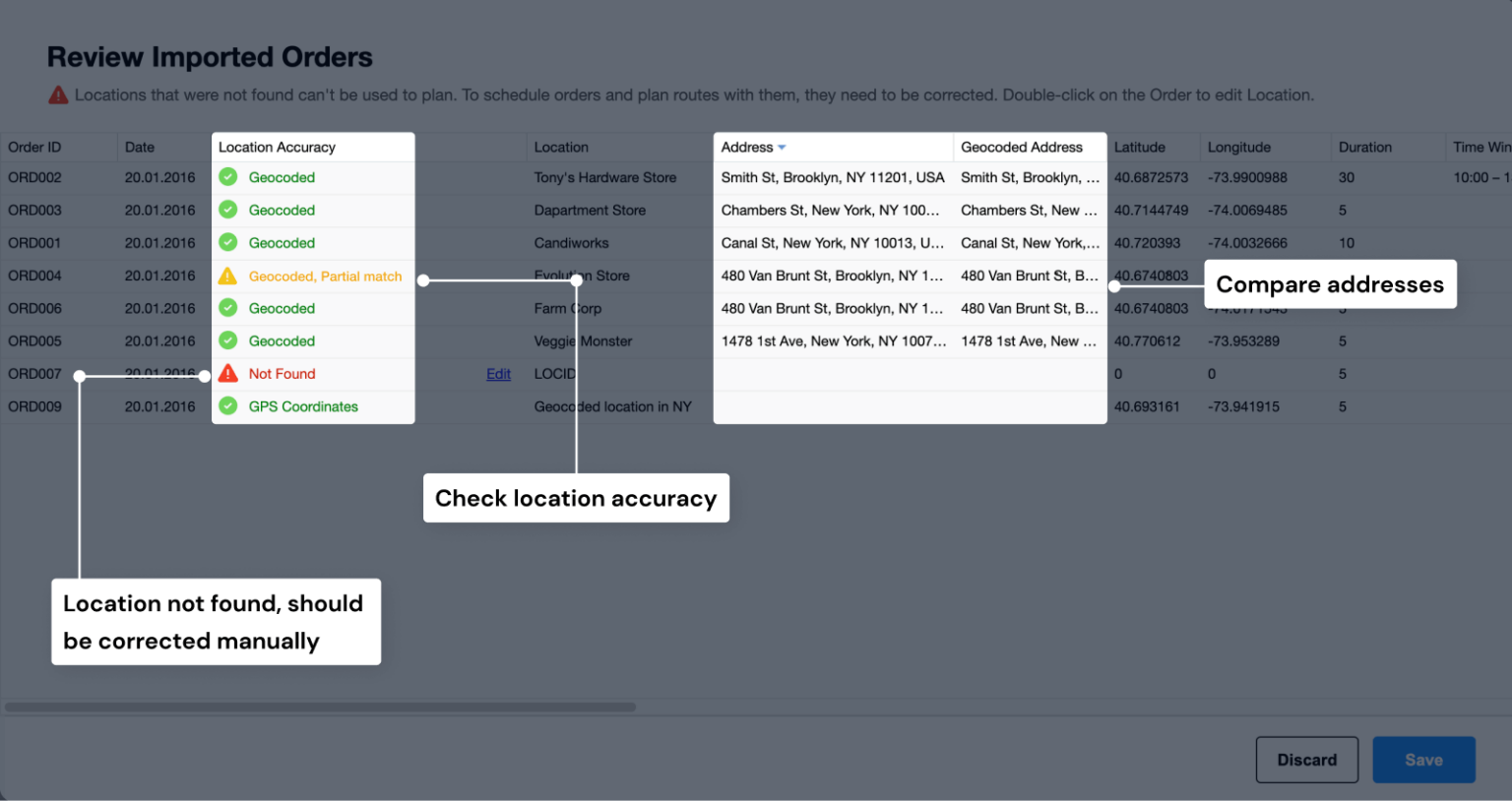The image size is (1512, 801).
Task: Click the green checkmark icon for ORD003
Action: [x=228, y=210]
